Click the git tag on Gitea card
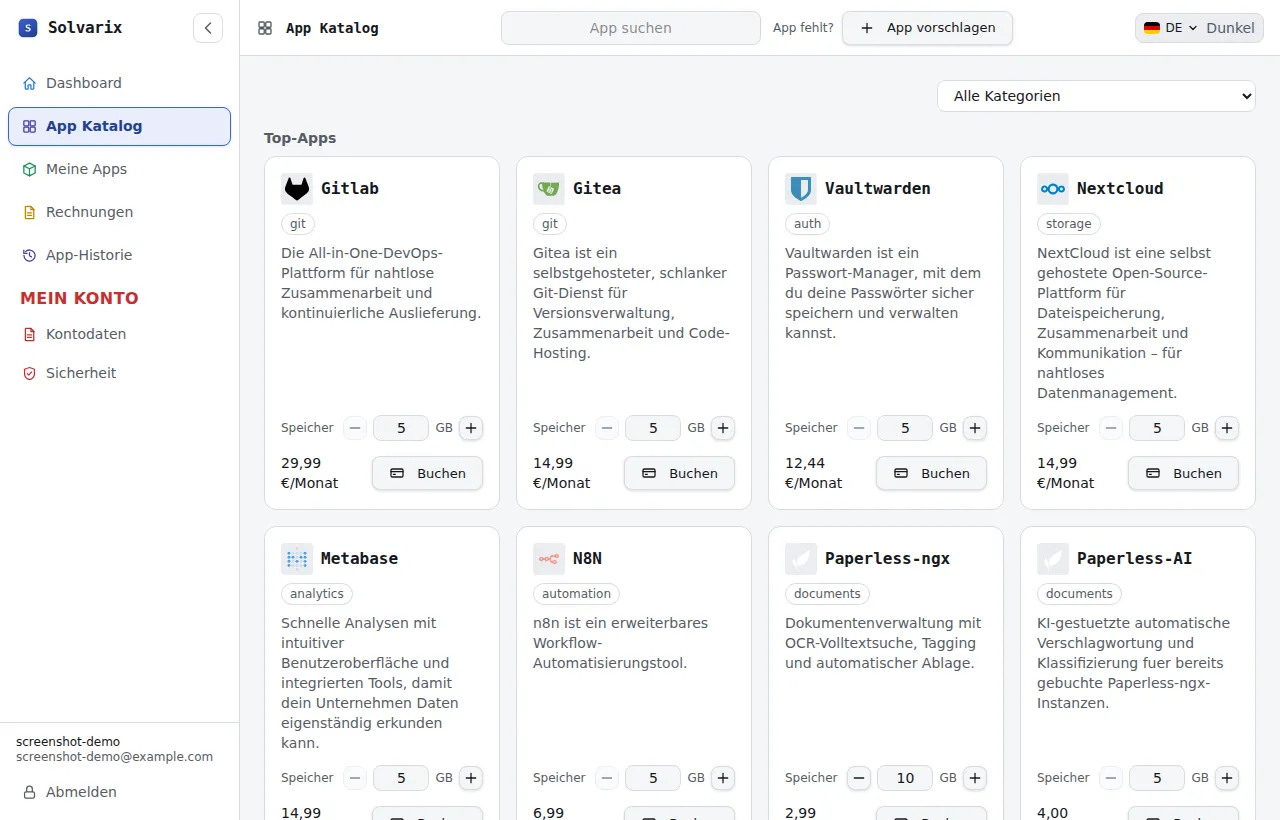 (550, 224)
